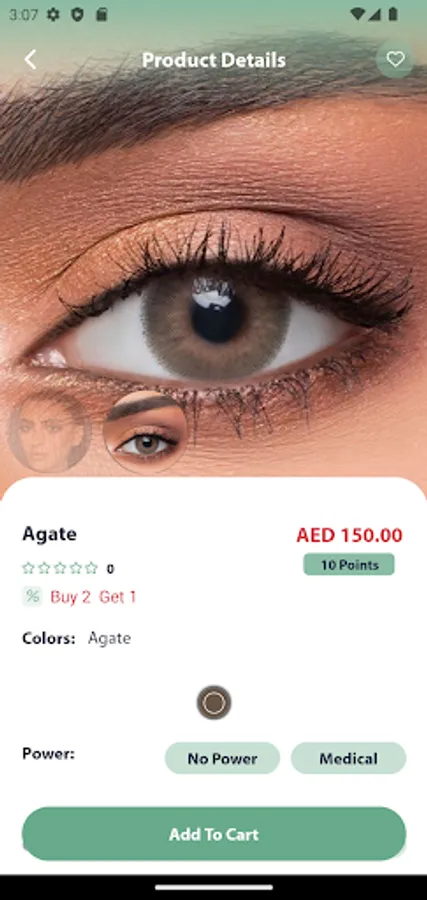Viewport: 427px width, 900px height.
Task: Choose the Agate color swatch
Action: point(214,703)
